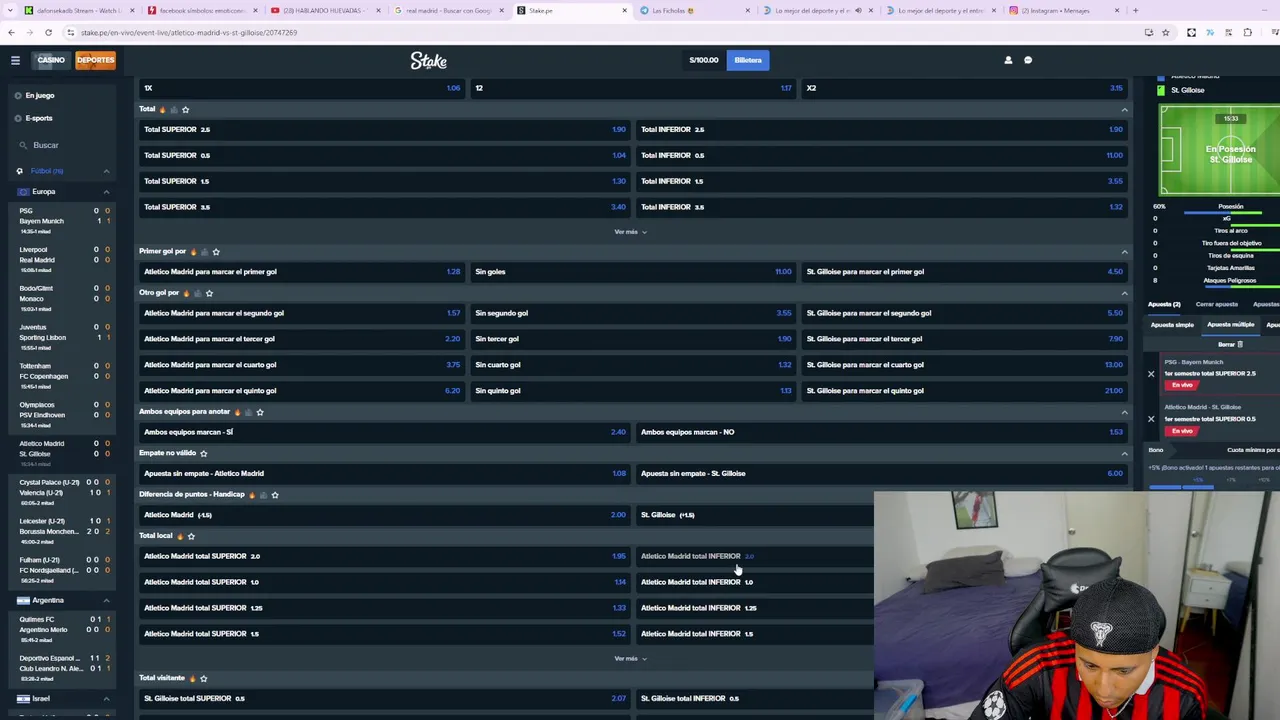
Task: Open the hamburger menu next to Casino
Action: coord(15,60)
